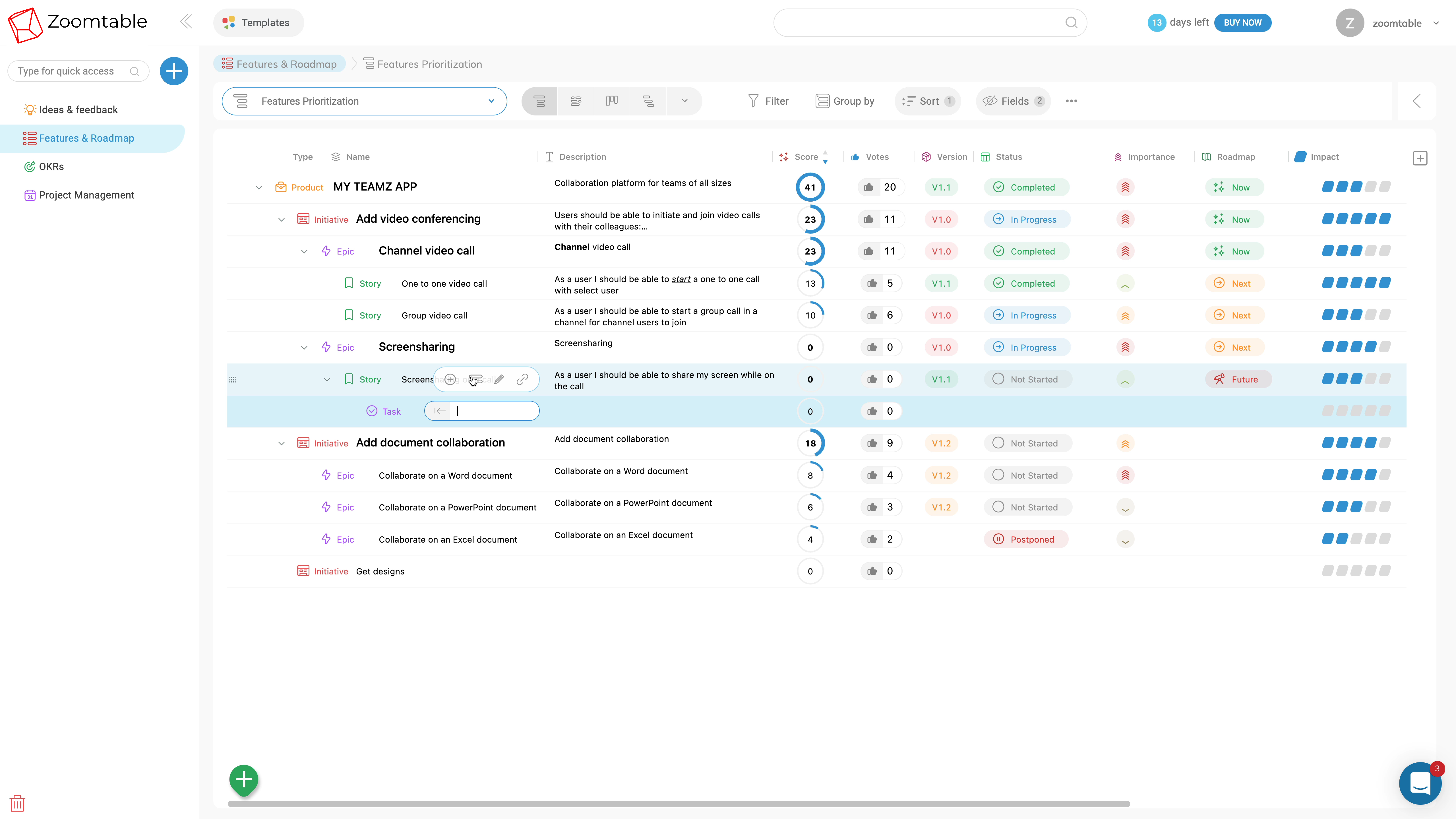Open the more options ellipsis menu
The width and height of the screenshot is (1456, 819).
[1071, 101]
